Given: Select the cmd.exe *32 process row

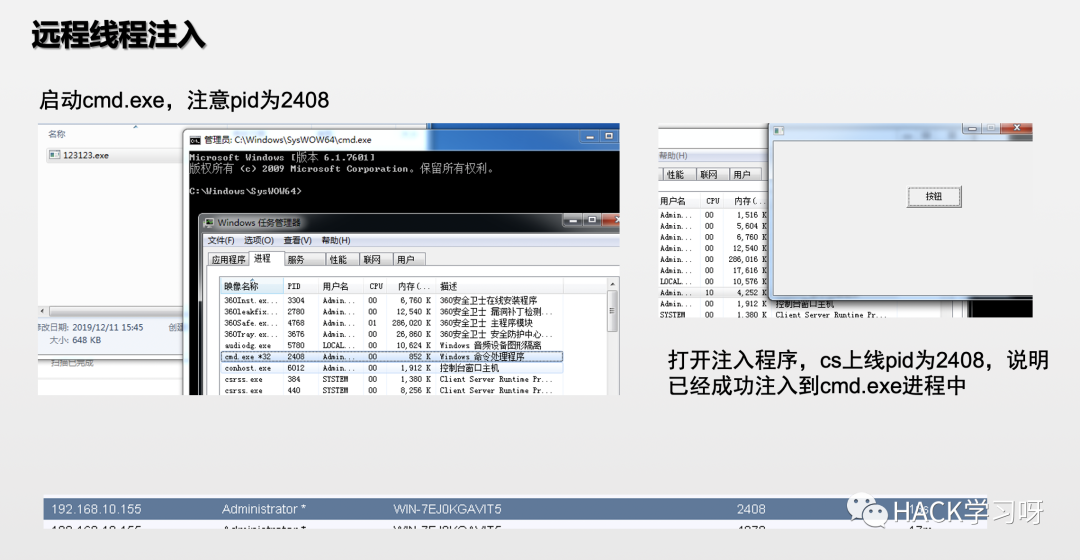Looking at the screenshot, I should (391, 357).
